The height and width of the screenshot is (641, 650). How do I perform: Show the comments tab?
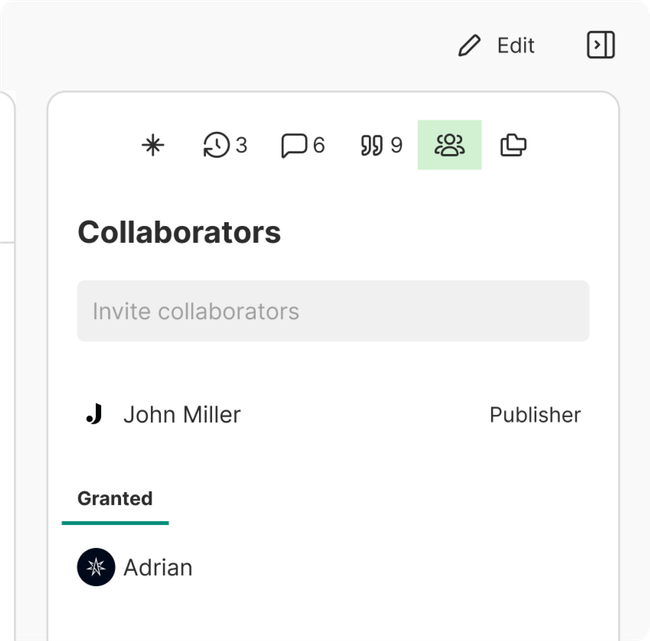[x=293, y=146]
